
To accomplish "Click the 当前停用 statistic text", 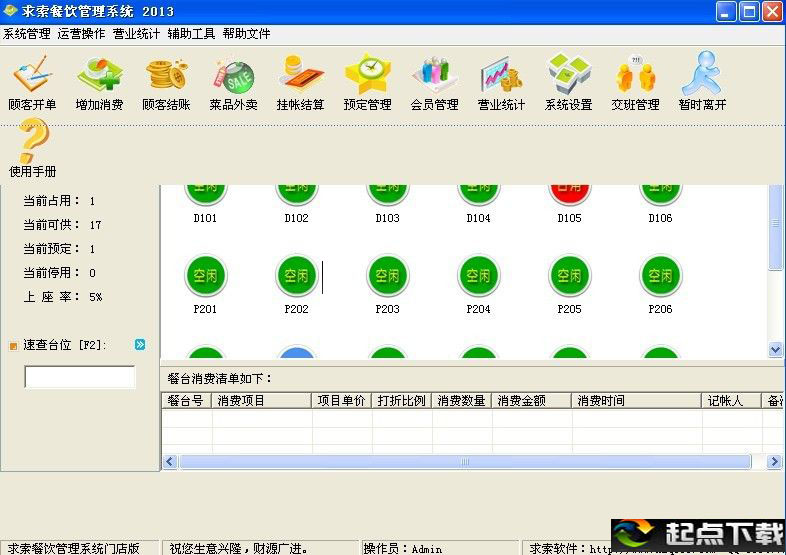I will click(x=59, y=273).
